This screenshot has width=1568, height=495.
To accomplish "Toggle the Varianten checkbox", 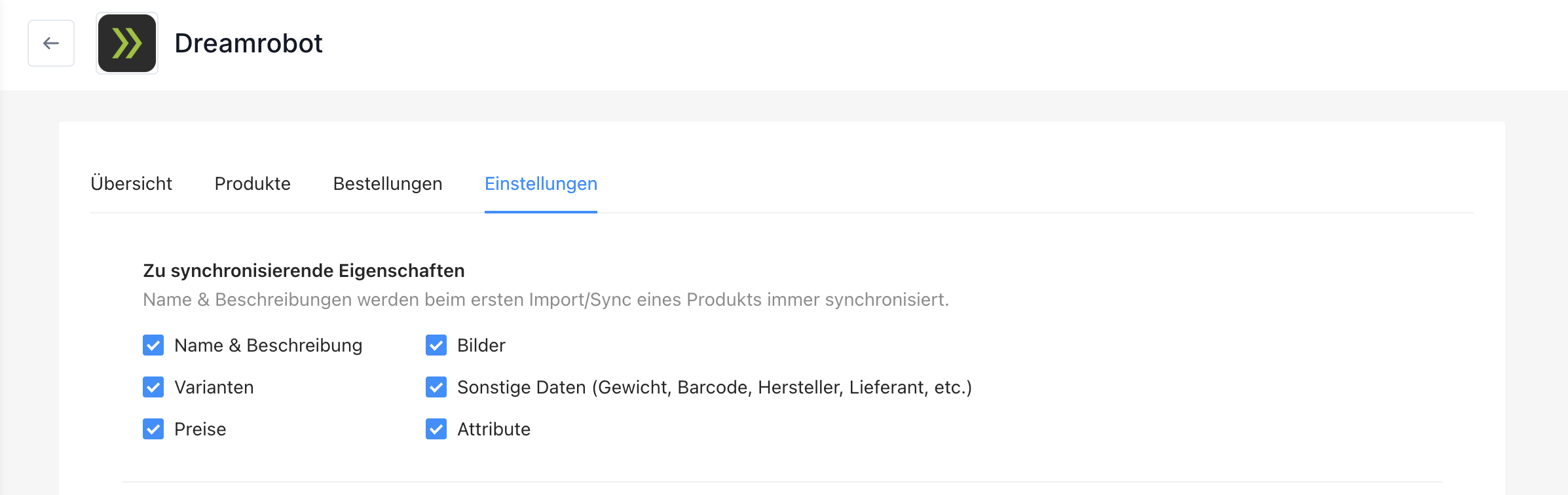I will (153, 387).
